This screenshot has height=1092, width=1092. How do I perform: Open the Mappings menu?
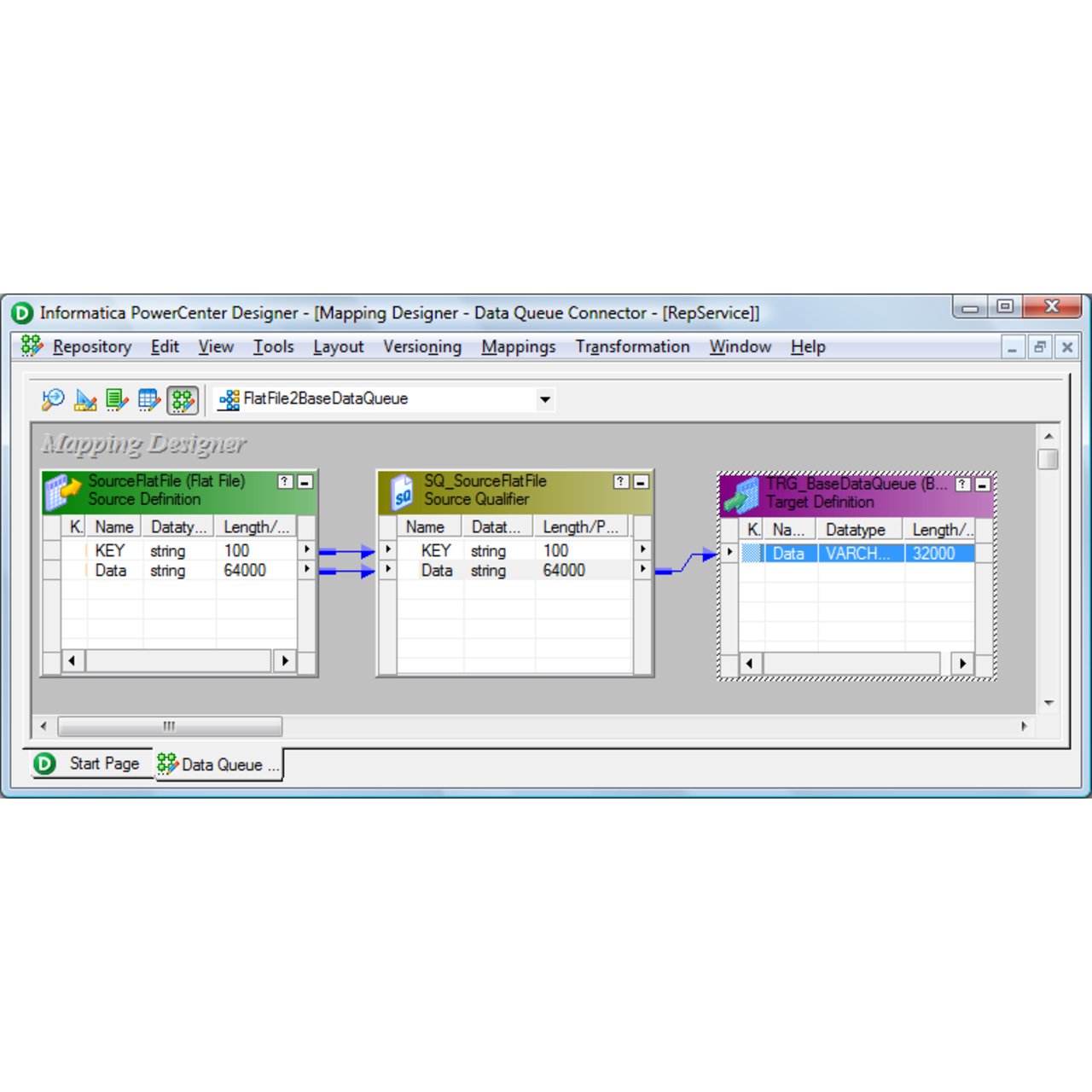tap(518, 346)
